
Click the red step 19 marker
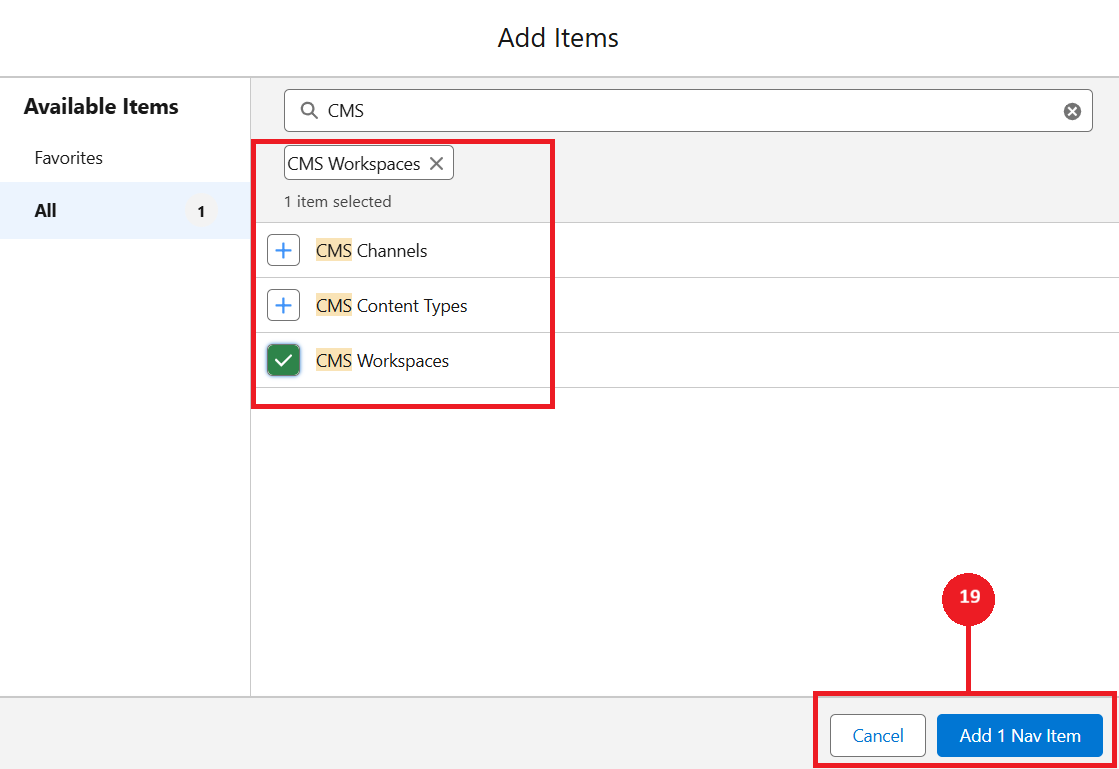pos(969,598)
